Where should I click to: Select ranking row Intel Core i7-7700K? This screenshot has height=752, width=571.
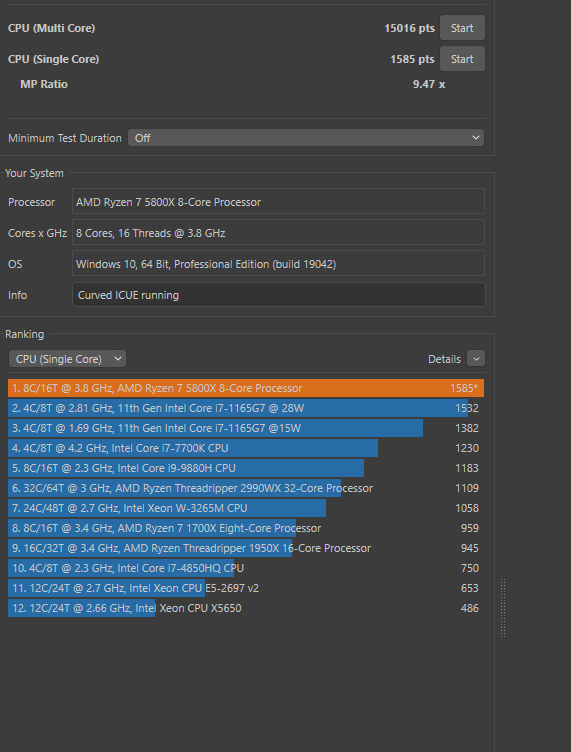coord(246,448)
